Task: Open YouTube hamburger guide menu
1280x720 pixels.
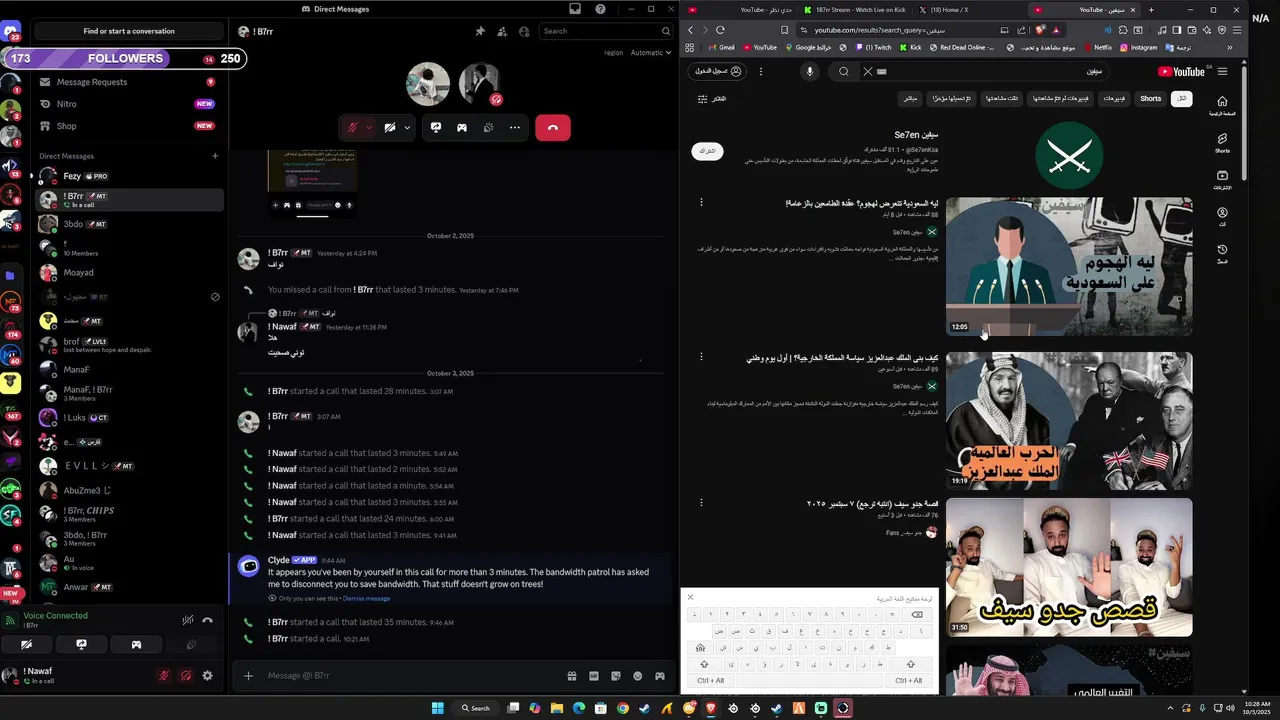Action: click(1222, 71)
